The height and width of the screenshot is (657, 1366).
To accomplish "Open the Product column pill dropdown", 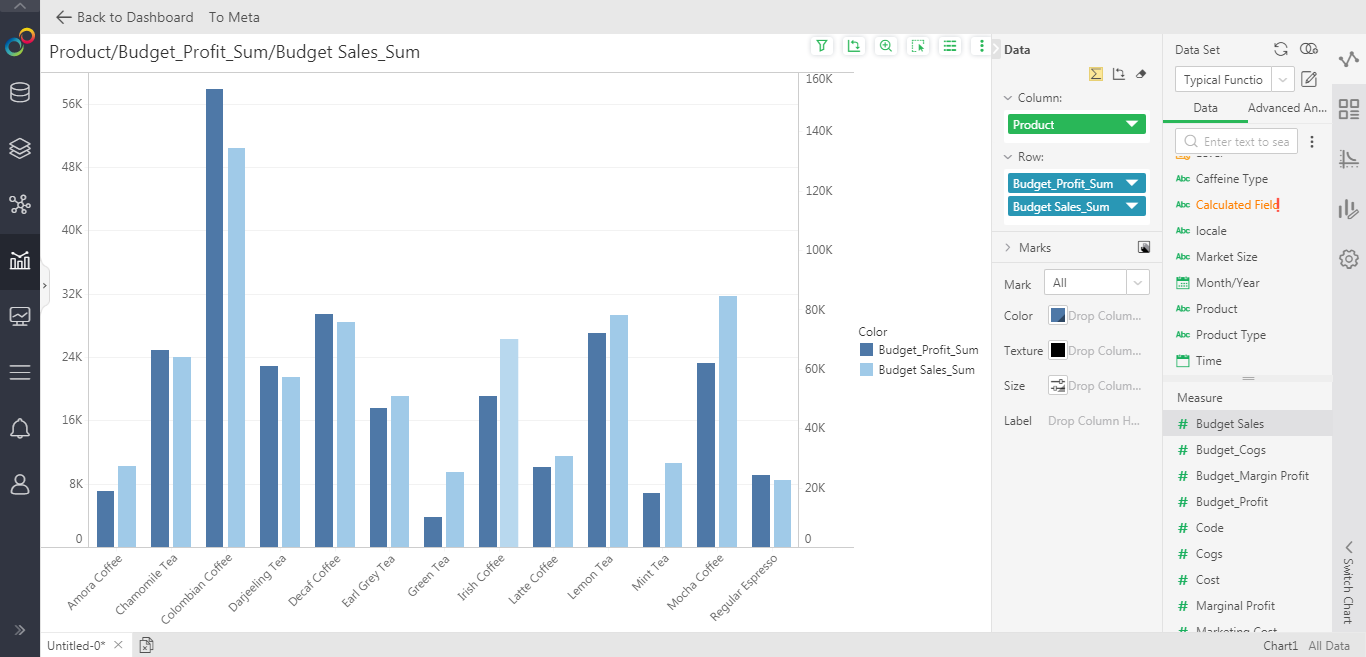I will click(x=1132, y=125).
